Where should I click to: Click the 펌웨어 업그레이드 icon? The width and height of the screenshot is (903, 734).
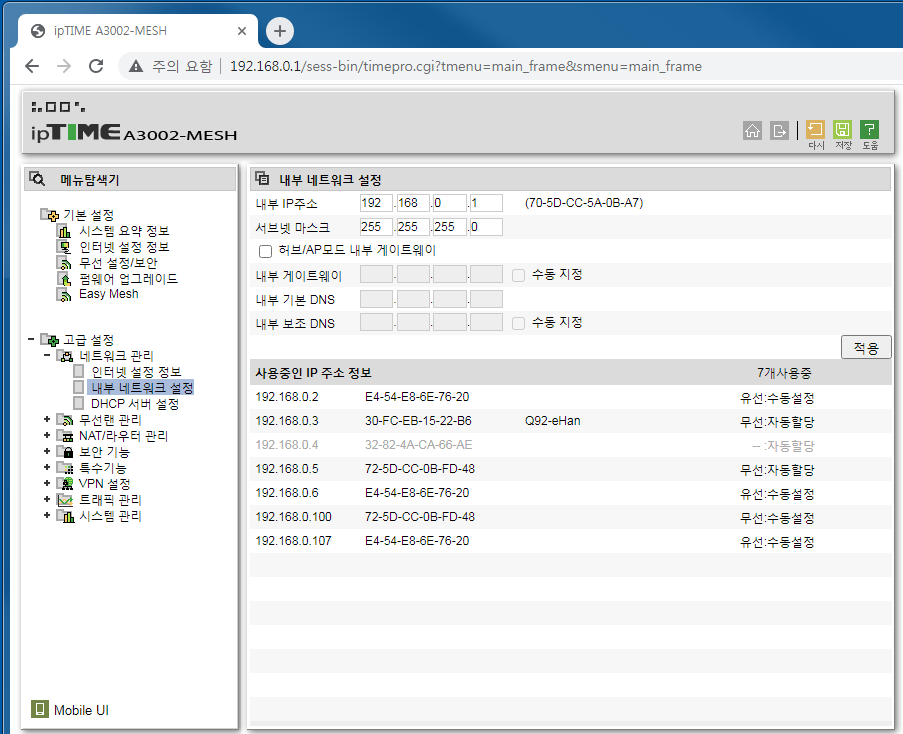click(x=64, y=279)
